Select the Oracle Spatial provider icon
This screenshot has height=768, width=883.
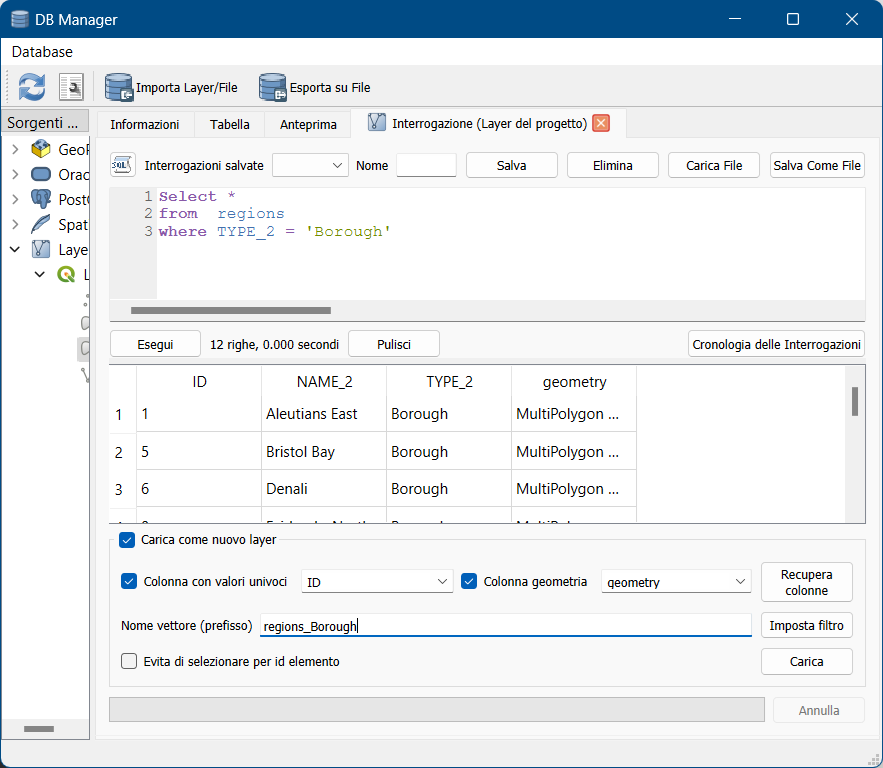pos(41,174)
